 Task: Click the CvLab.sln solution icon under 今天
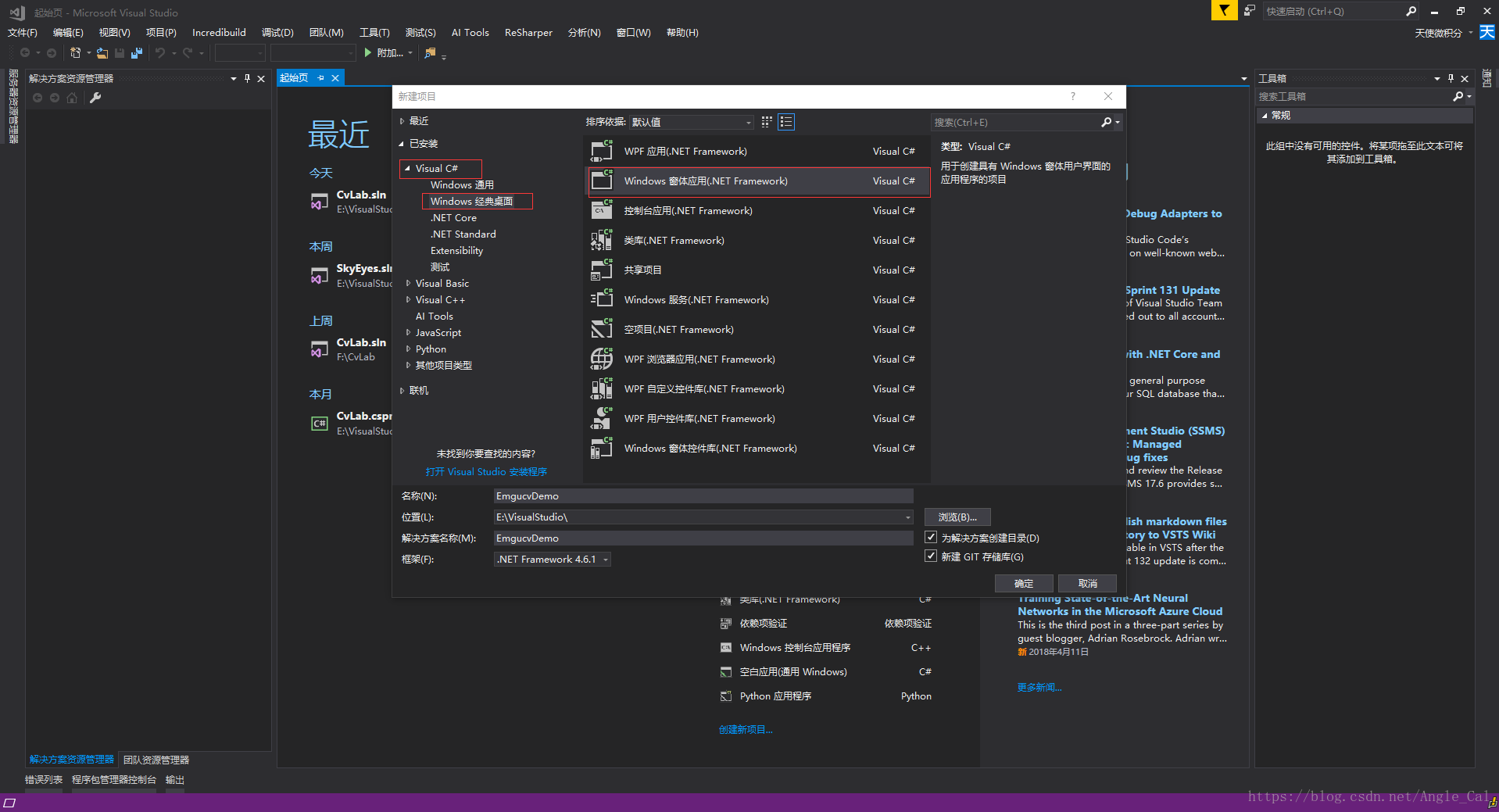click(x=320, y=201)
